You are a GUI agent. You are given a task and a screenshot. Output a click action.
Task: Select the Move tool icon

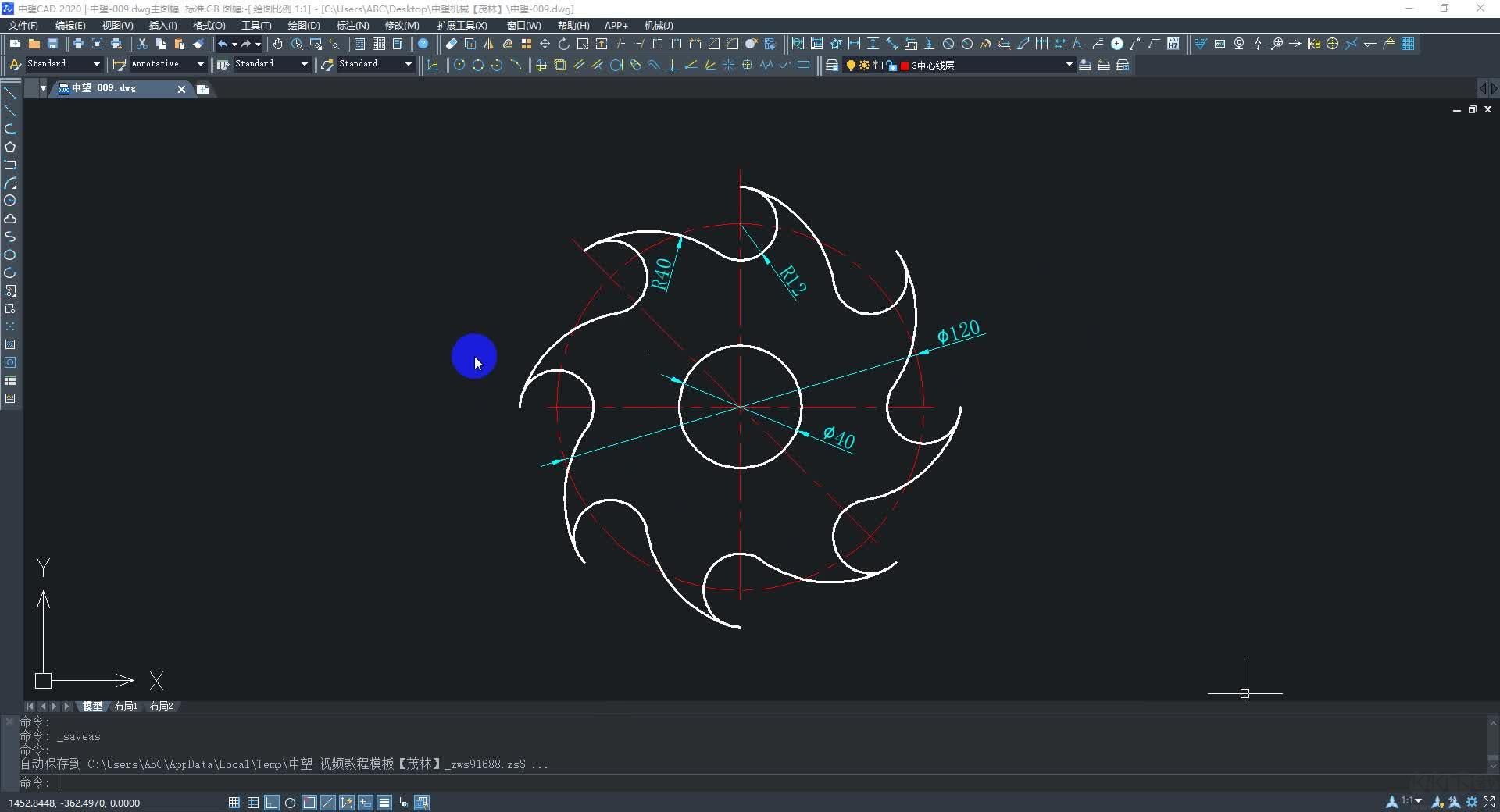tap(545, 44)
